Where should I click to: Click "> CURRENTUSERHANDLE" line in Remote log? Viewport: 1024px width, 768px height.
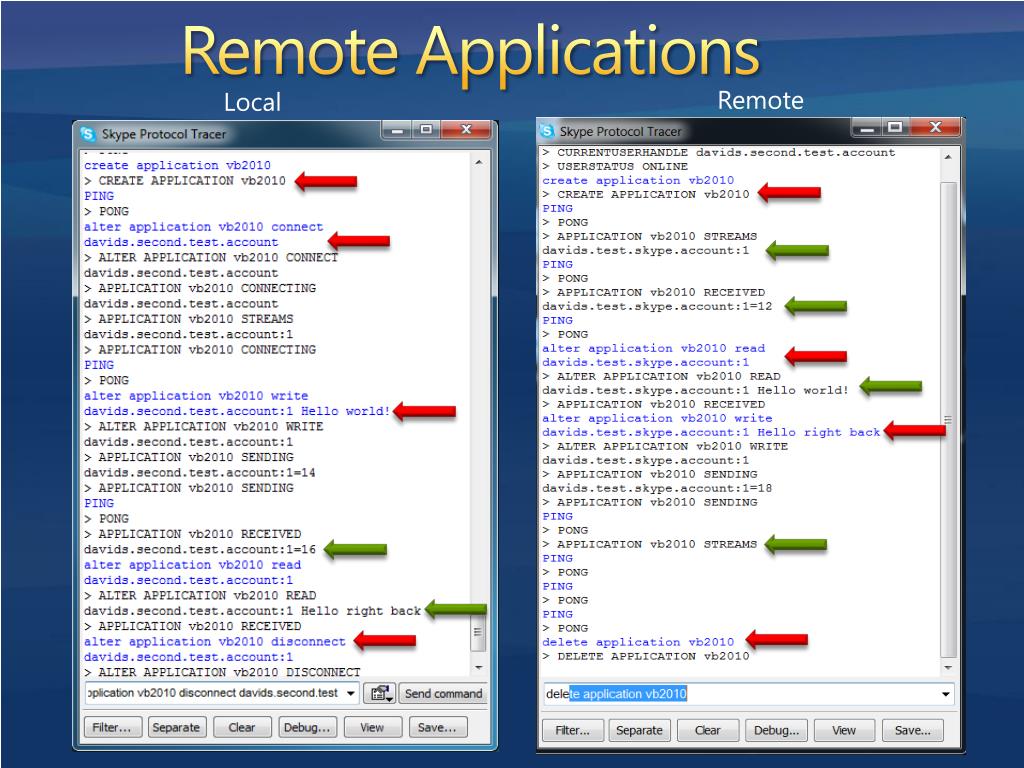[x=718, y=153]
